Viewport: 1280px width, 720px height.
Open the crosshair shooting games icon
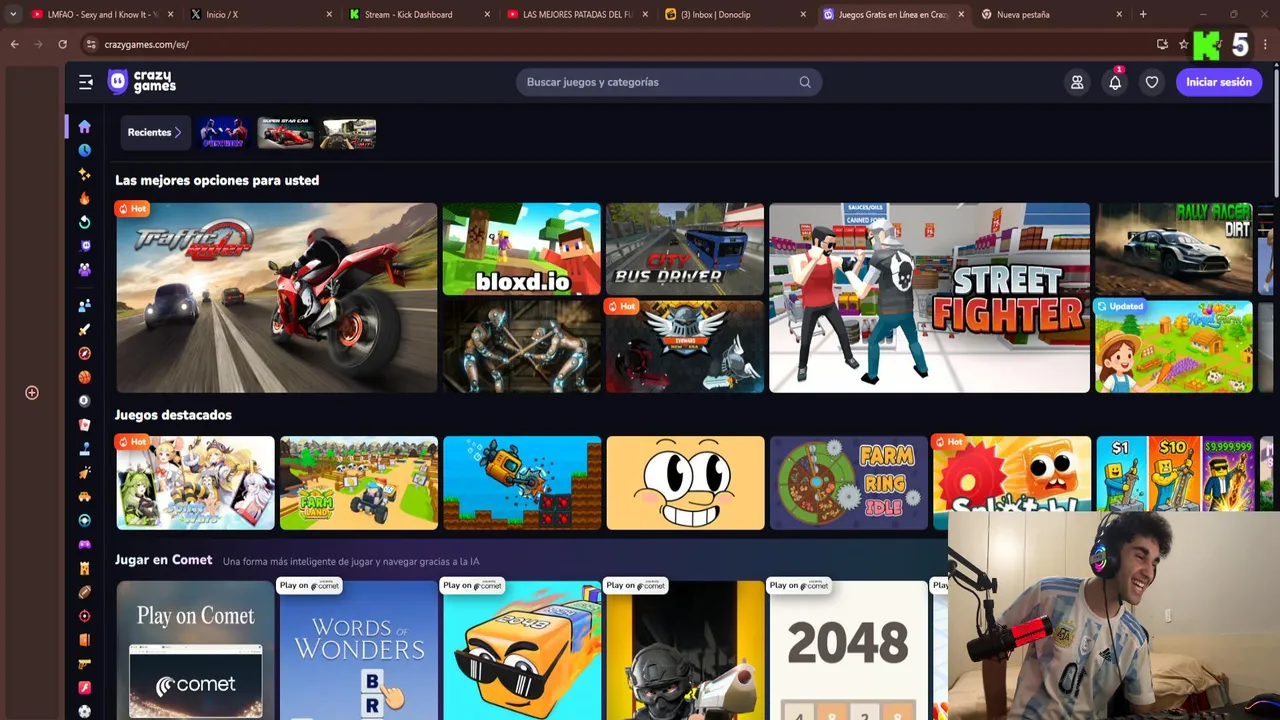coord(84,616)
